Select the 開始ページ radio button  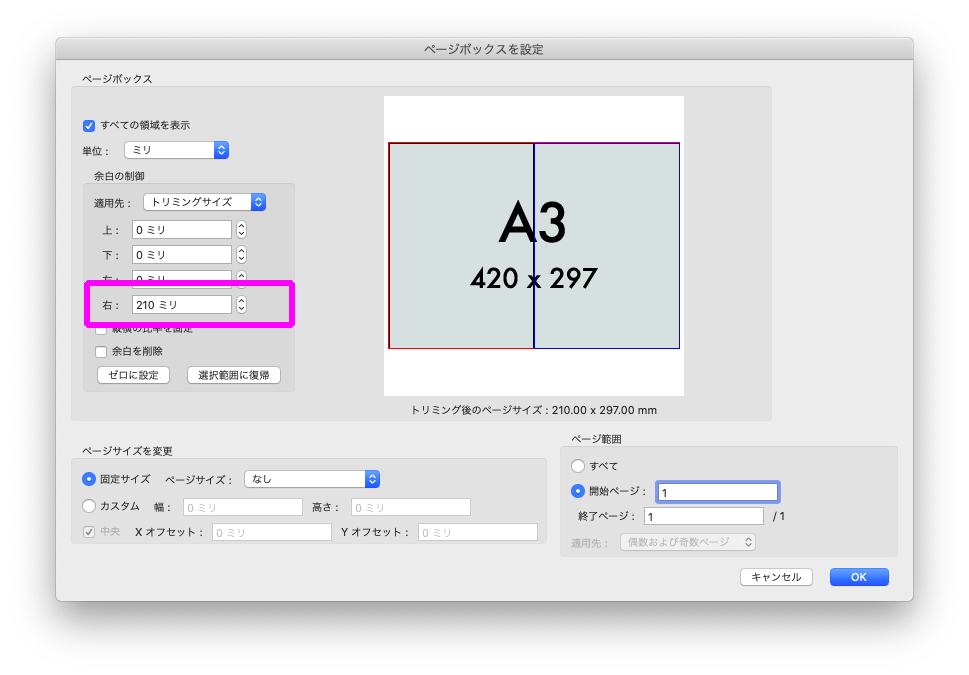[577, 491]
